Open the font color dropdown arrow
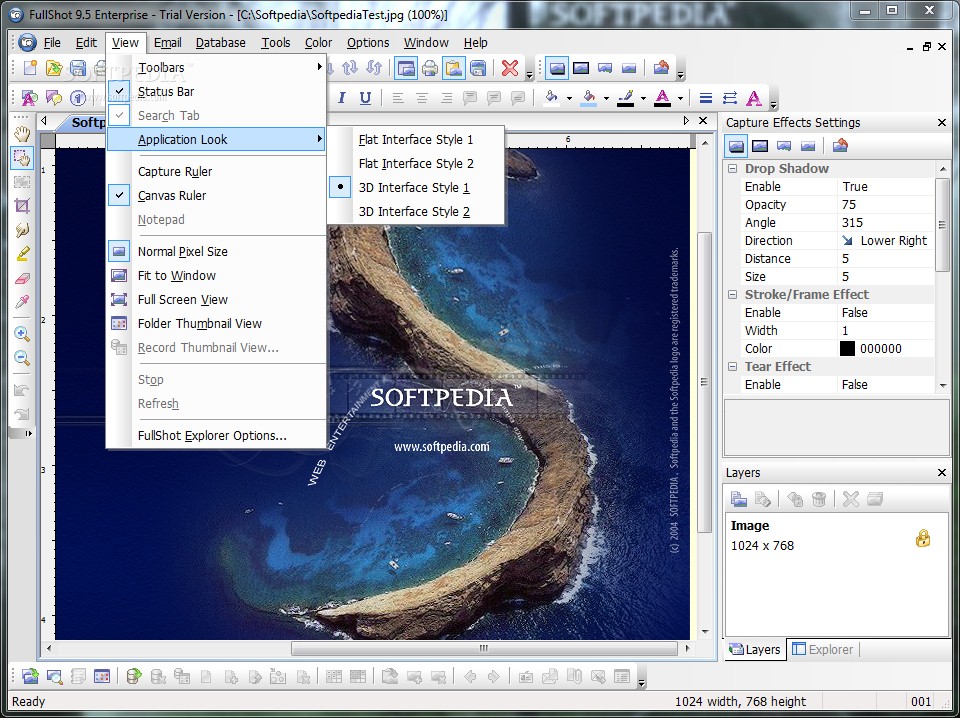Viewport: 960px width, 718px height. 680,98
